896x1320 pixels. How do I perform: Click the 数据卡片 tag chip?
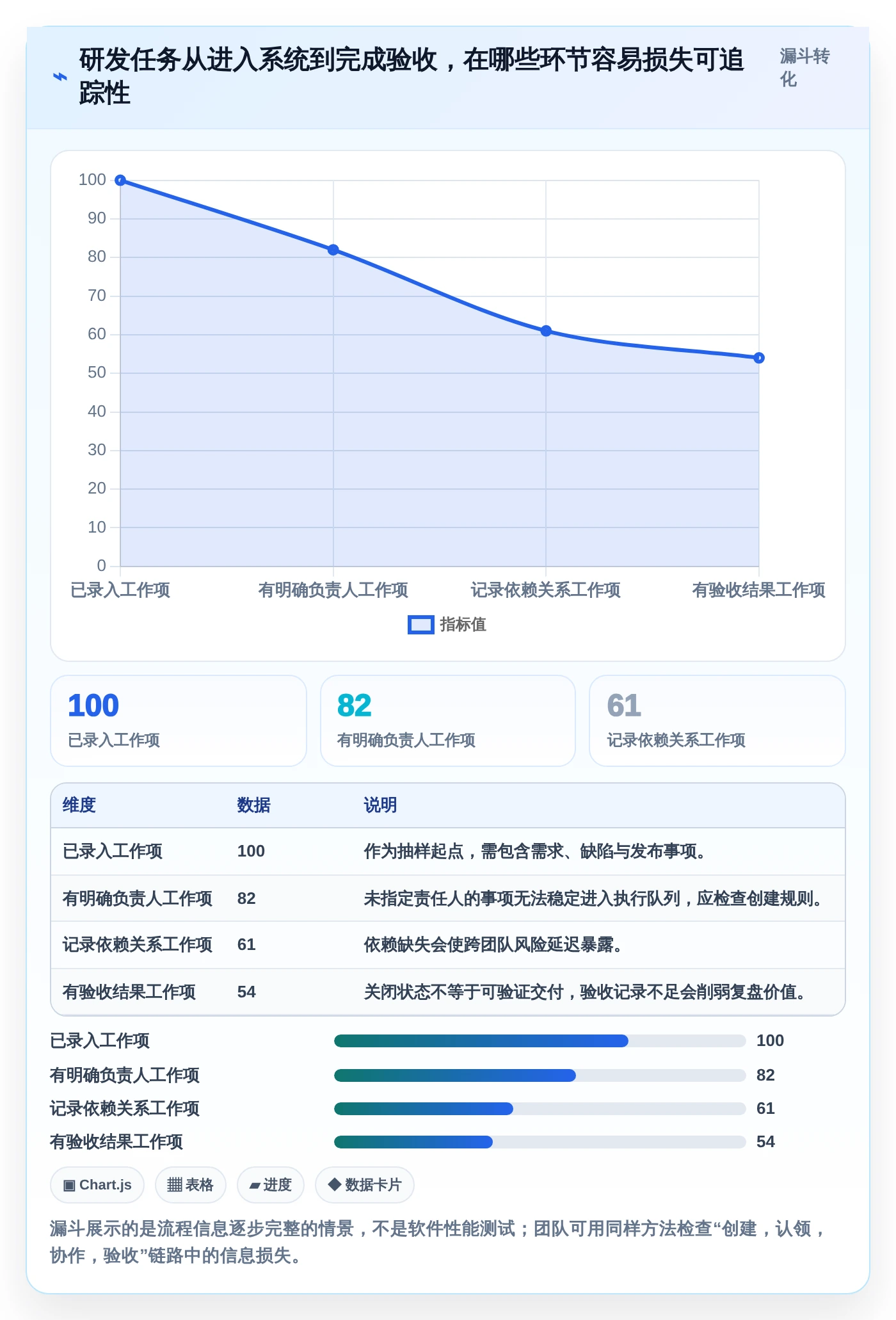(365, 1186)
